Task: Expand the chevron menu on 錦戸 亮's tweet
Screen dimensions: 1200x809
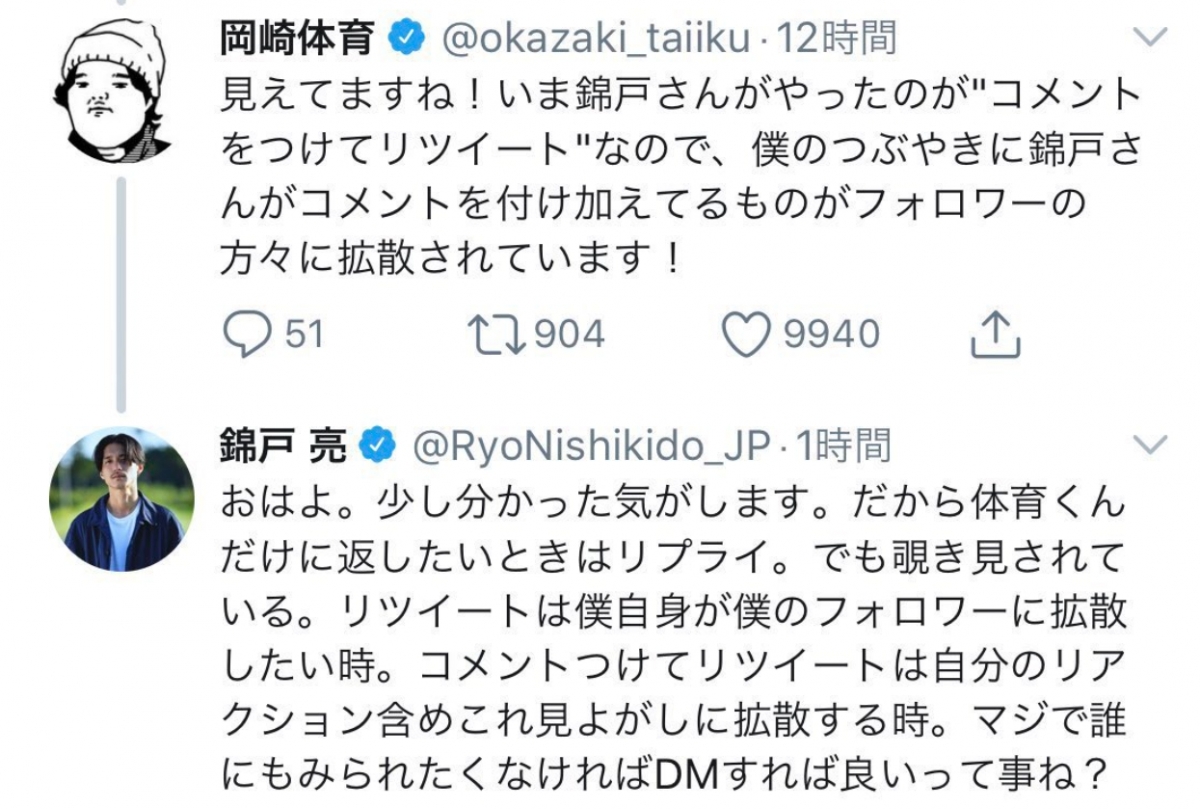Action: click(x=1153, y=444)
